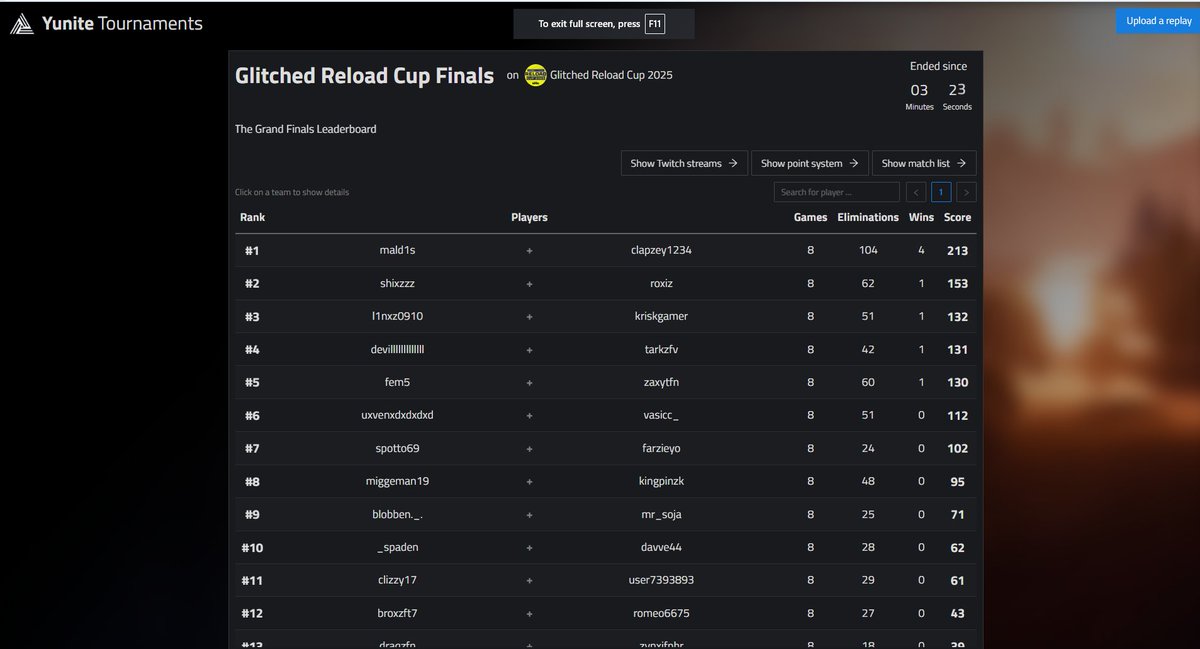Viewport: 1200px width, 649px height.
Task: Expand team row of fem5
Action: (x=606, y=382)
